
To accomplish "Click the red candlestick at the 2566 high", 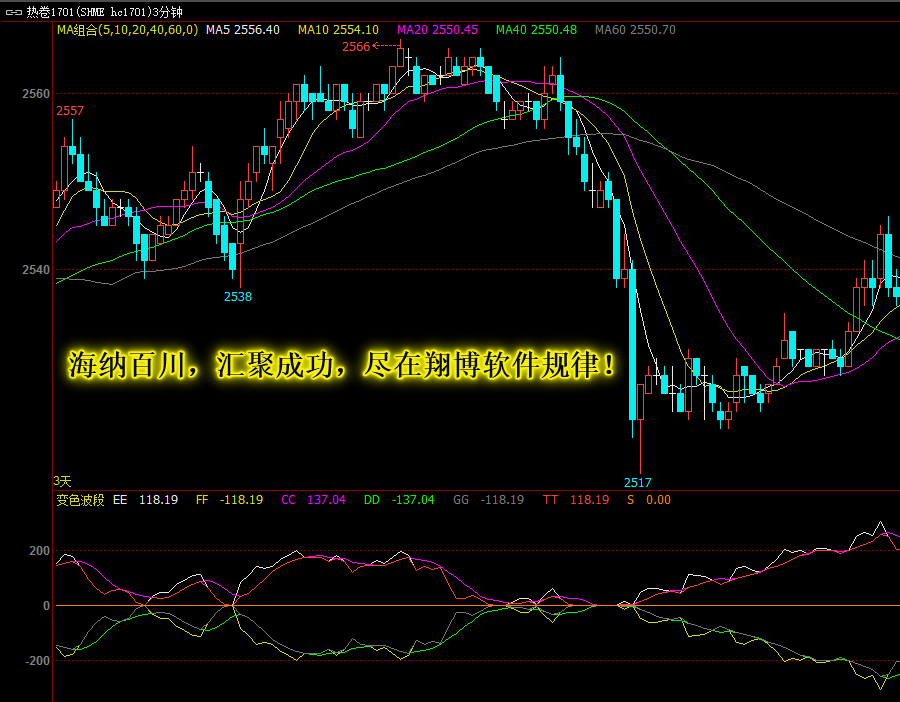I will (400, 57).
